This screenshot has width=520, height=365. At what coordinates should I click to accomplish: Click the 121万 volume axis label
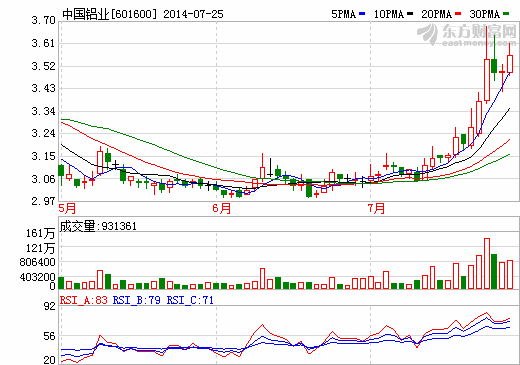pyautogui.click(x=41, y=248)
